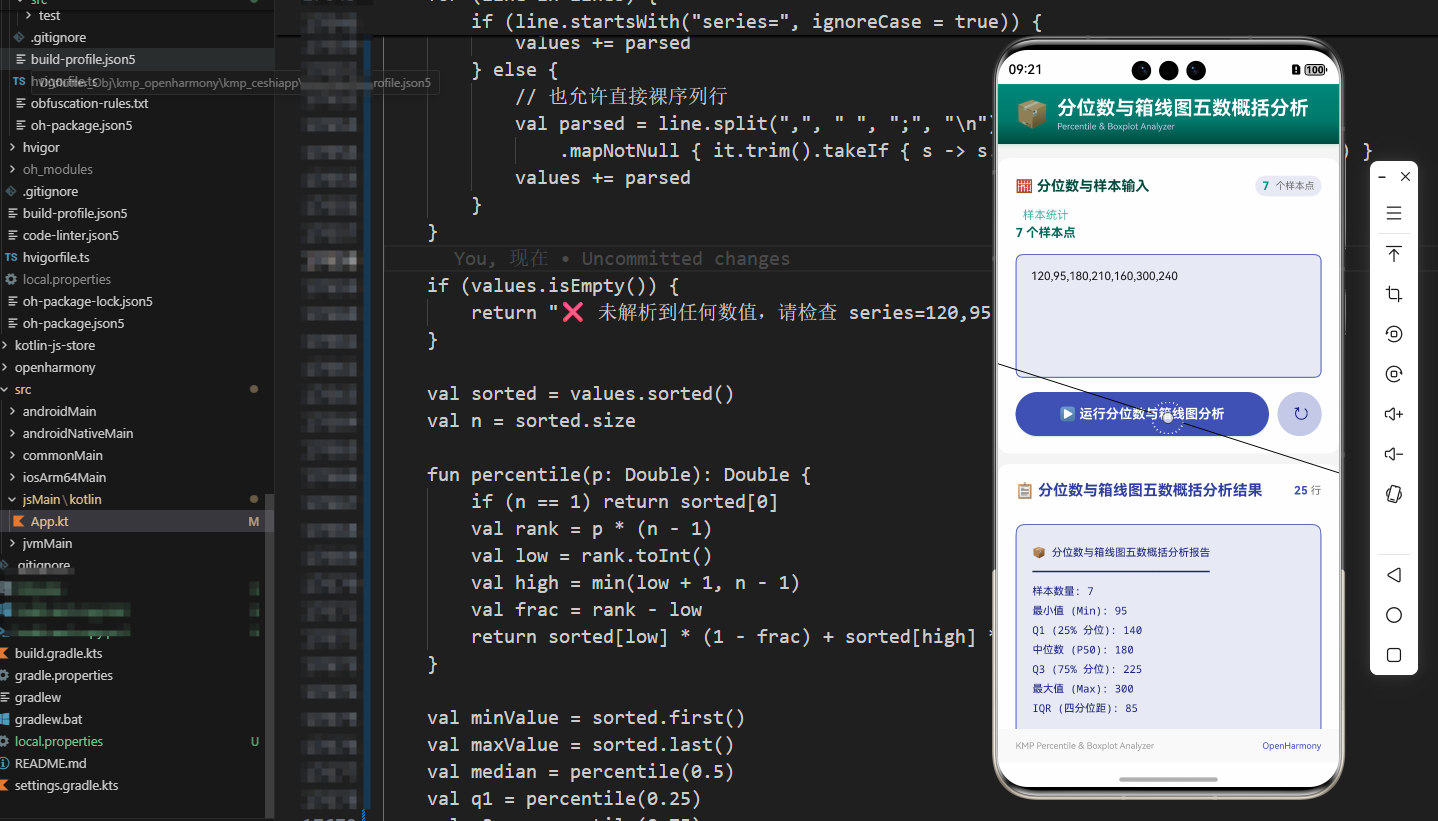
Task: Click the '最大值 (Max): 300' result line
Action: (1083, 689)
